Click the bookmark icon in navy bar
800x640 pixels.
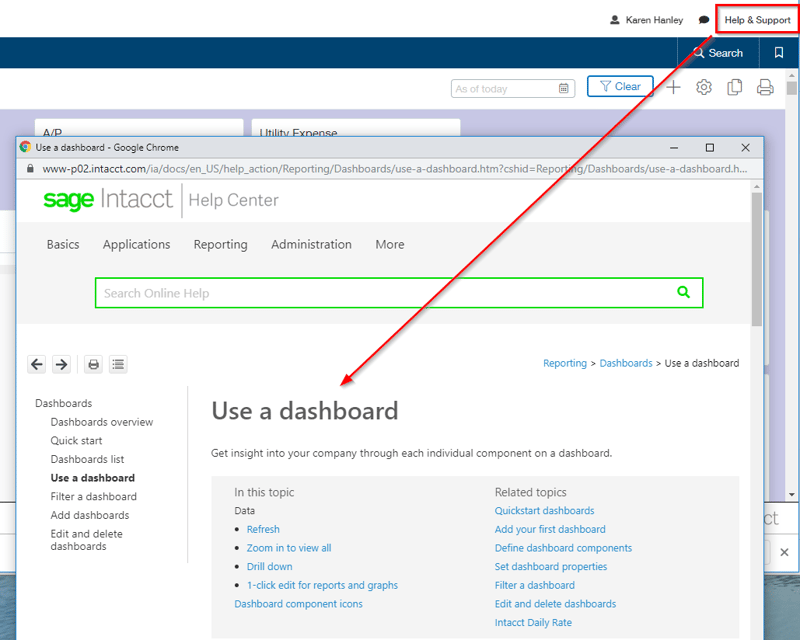click(779, 53)
